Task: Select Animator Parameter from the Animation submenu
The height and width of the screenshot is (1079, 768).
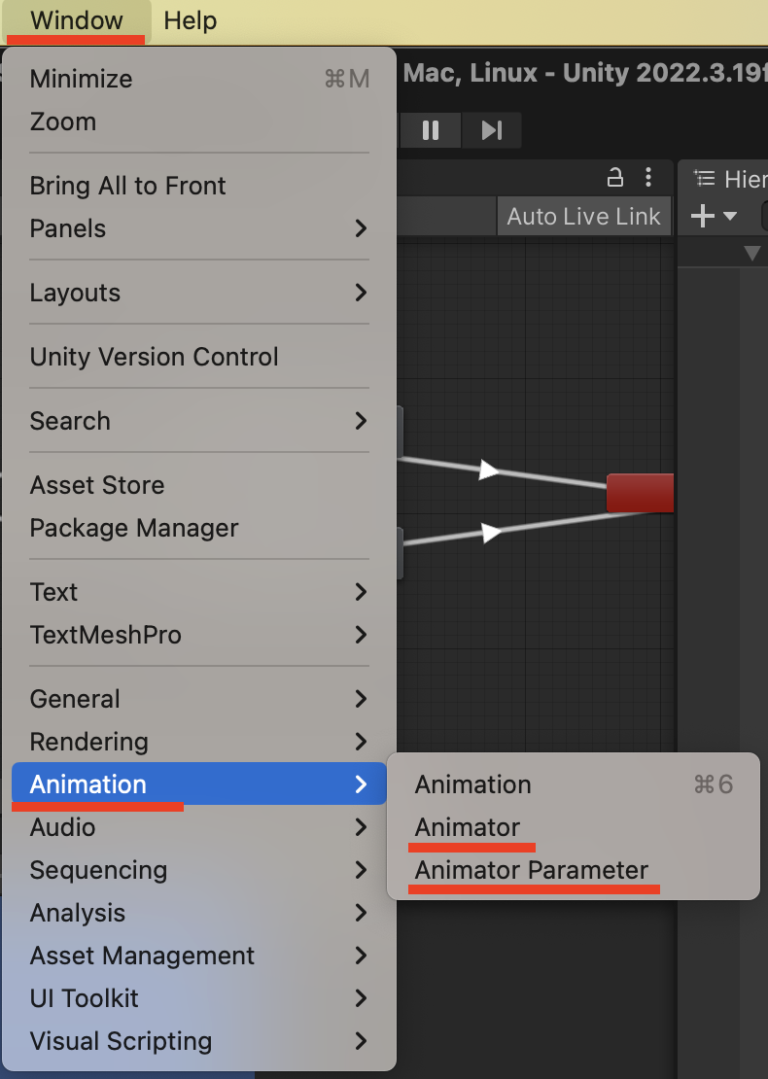Action: (x=533, y=870)
